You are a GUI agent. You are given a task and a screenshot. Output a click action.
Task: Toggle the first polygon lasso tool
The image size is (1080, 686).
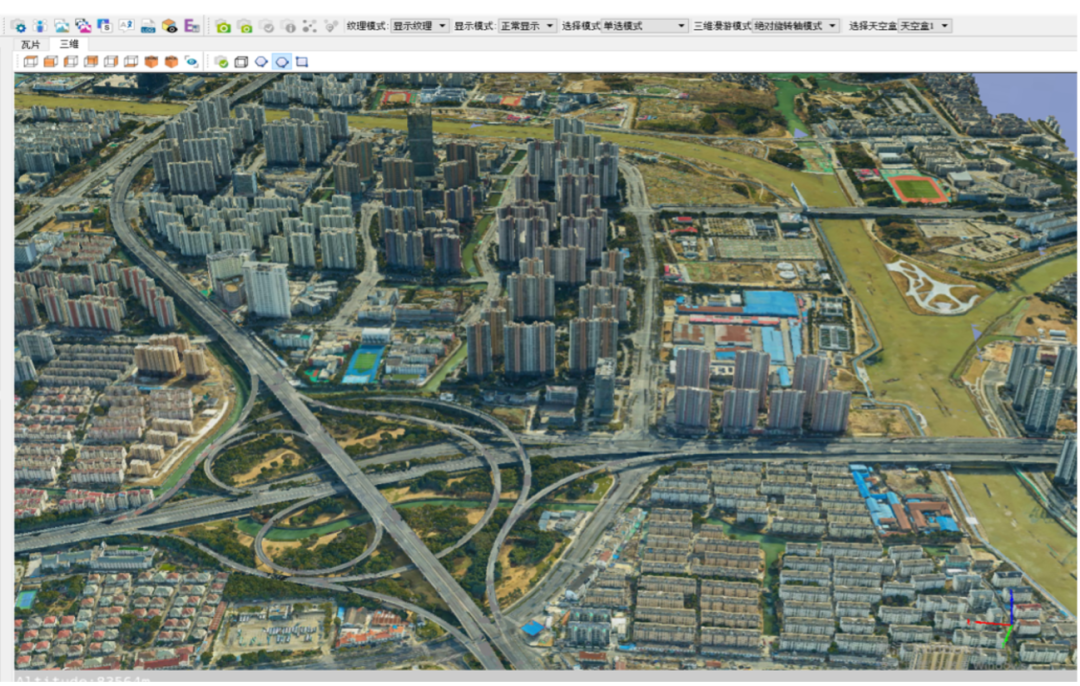pos(261,62)
